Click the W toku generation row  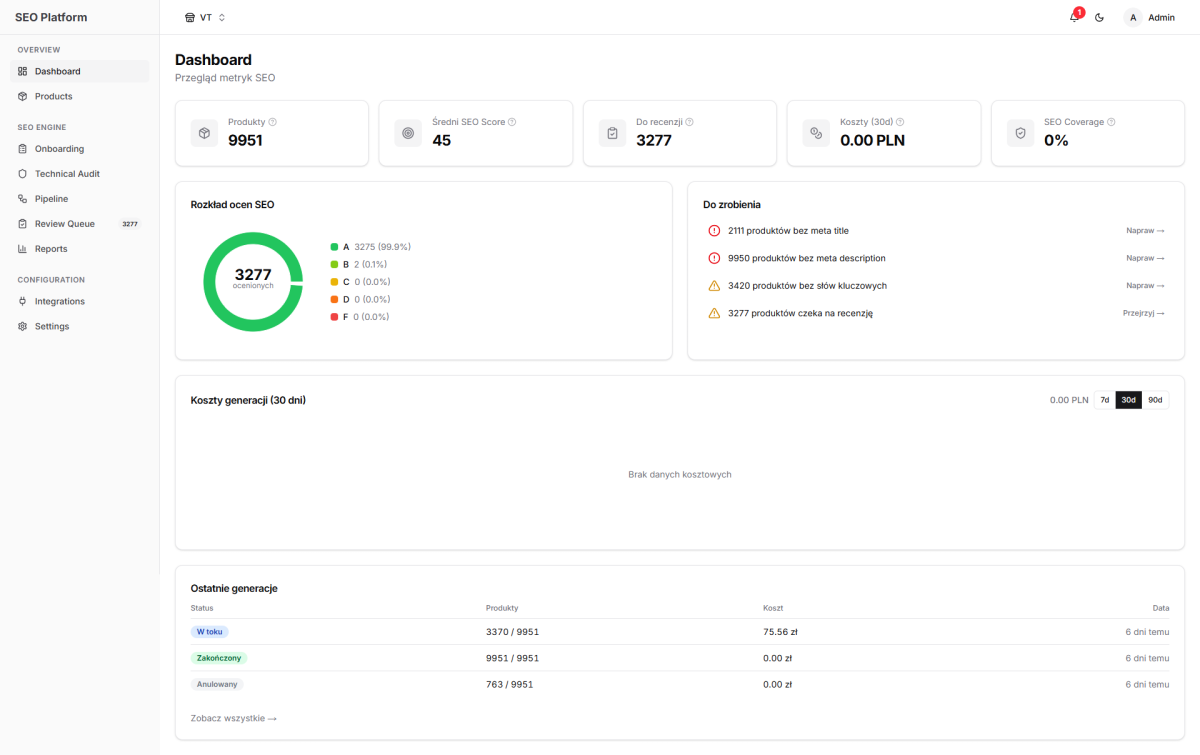tap(679, 632)
